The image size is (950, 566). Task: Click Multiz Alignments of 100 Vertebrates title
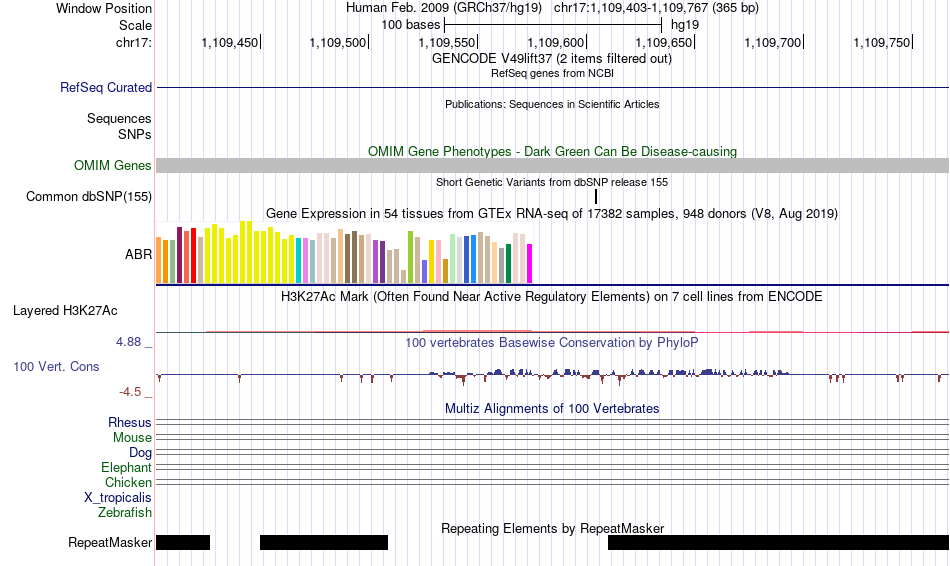(552, 408)
